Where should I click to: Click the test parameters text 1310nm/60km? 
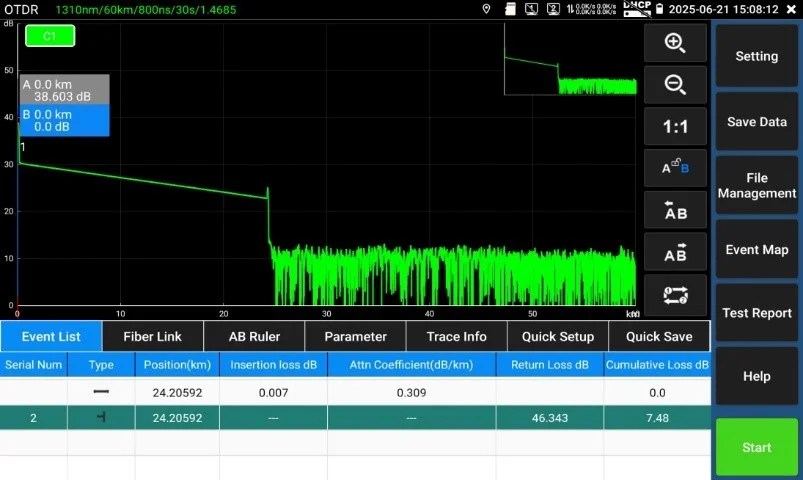[146, 9]
